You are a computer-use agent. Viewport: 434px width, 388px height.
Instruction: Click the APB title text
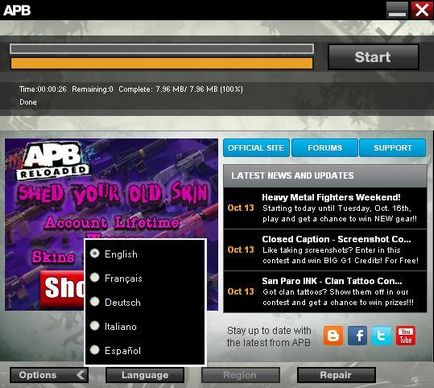point(17,10)
